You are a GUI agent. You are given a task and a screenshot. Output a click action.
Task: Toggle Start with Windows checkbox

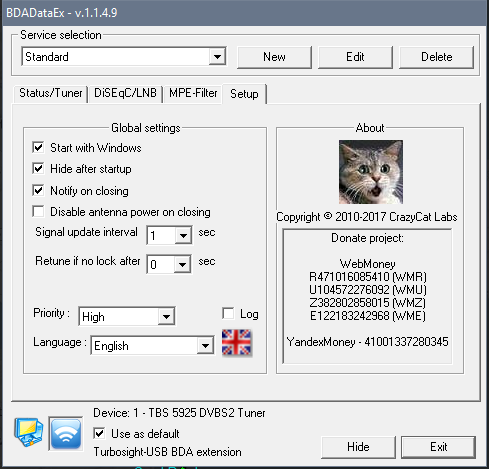pyautogui.click(x=38, y=147)
